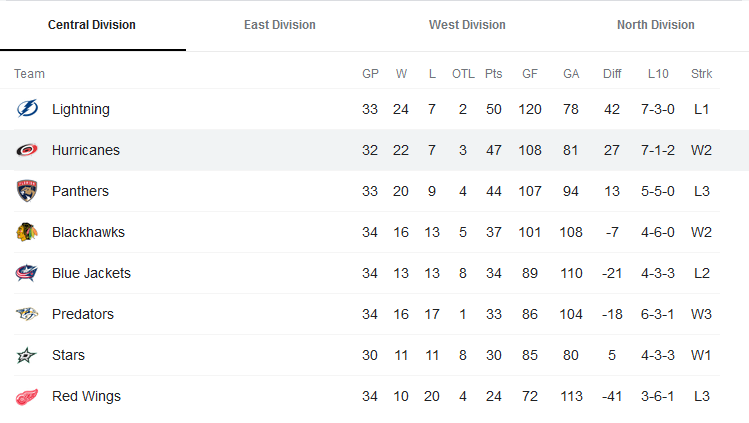Open the West Division tab
This screenshot has height=423, width=749.
(467, 25)
